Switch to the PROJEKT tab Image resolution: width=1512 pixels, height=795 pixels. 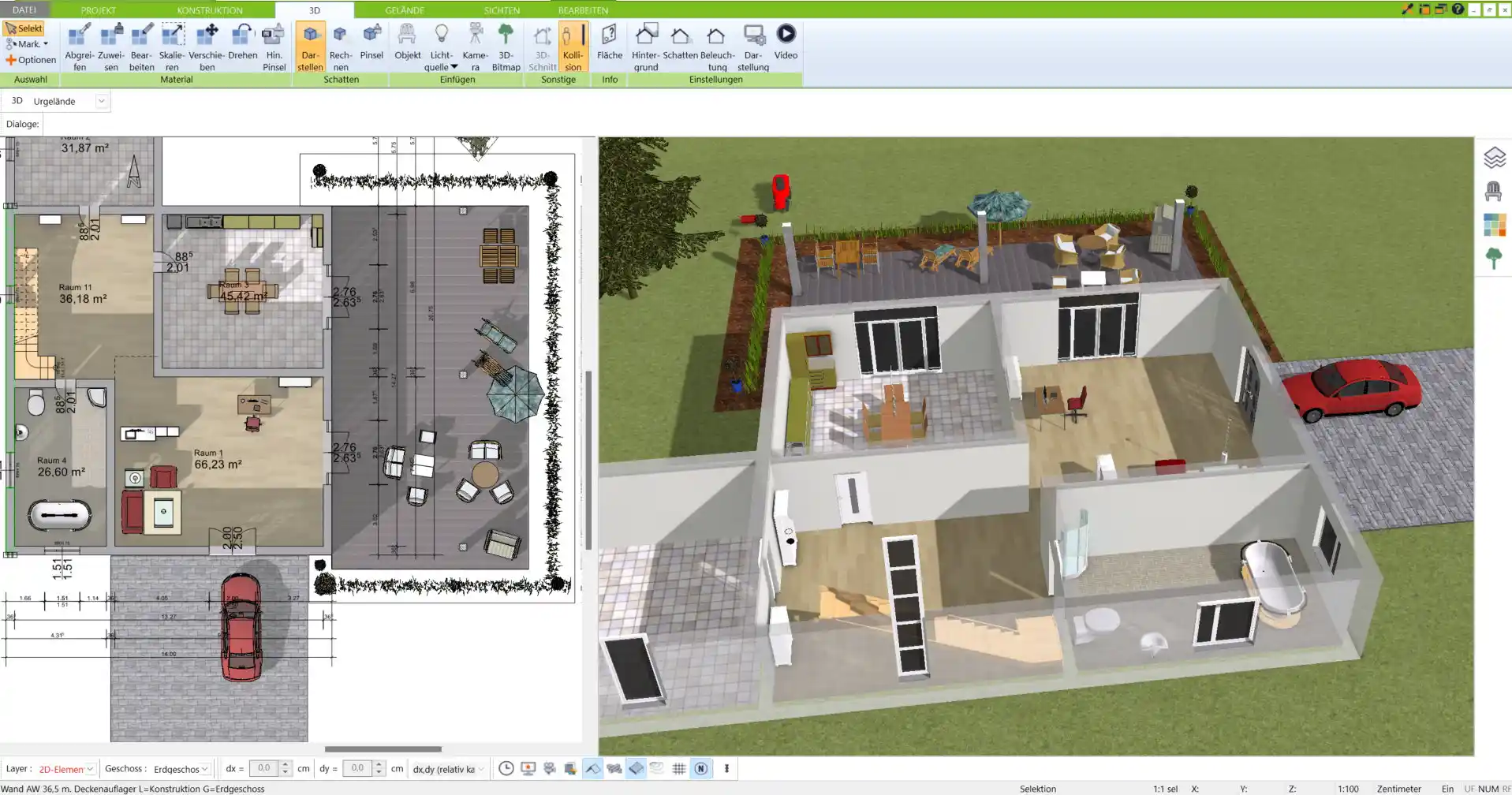pyautogui.click(x=99, y=10)
